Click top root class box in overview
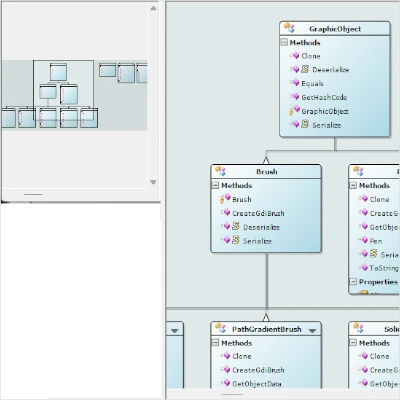This screenshot has height=400, width=400. click(58, 72)
